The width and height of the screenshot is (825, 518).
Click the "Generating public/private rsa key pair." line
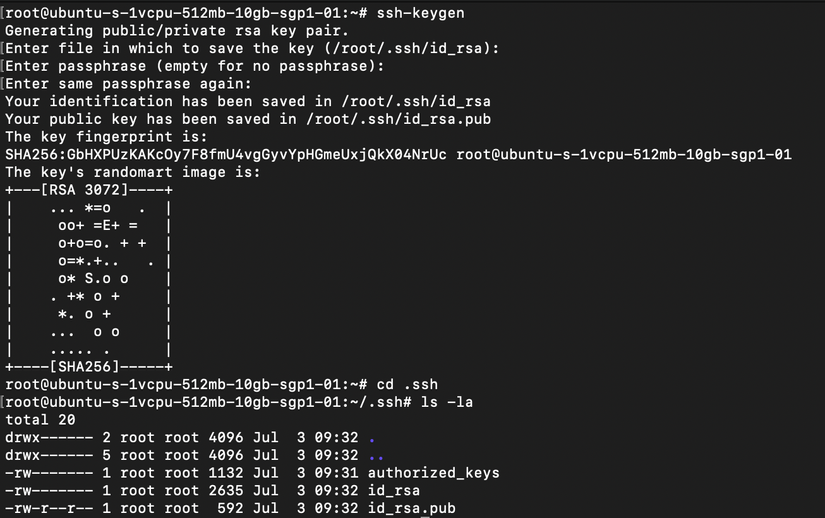click(x=162, y=31)
